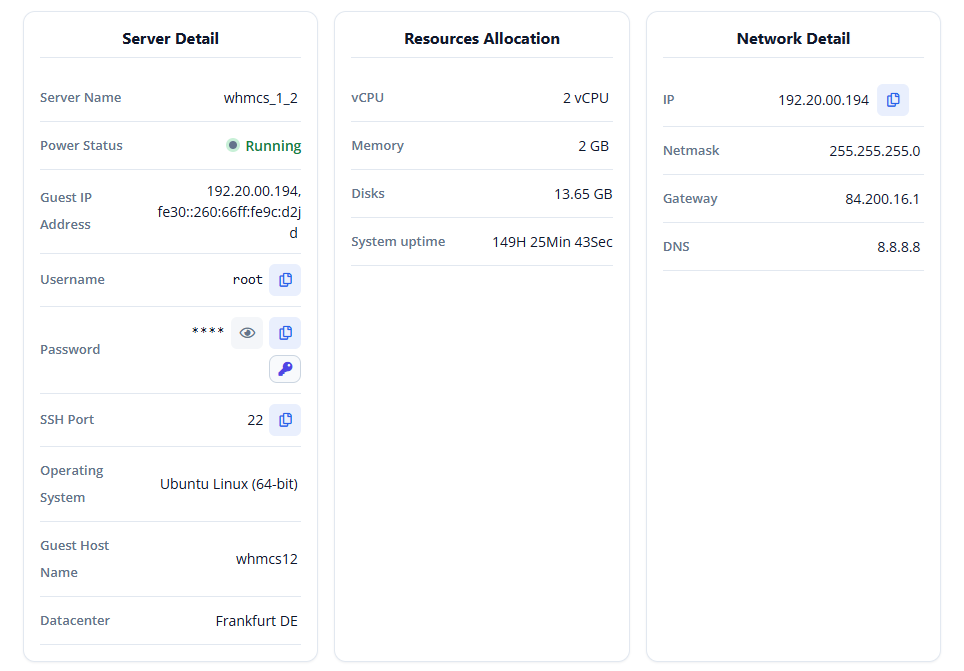Click the Password label

pyautogui.click(x=70, y=350)
